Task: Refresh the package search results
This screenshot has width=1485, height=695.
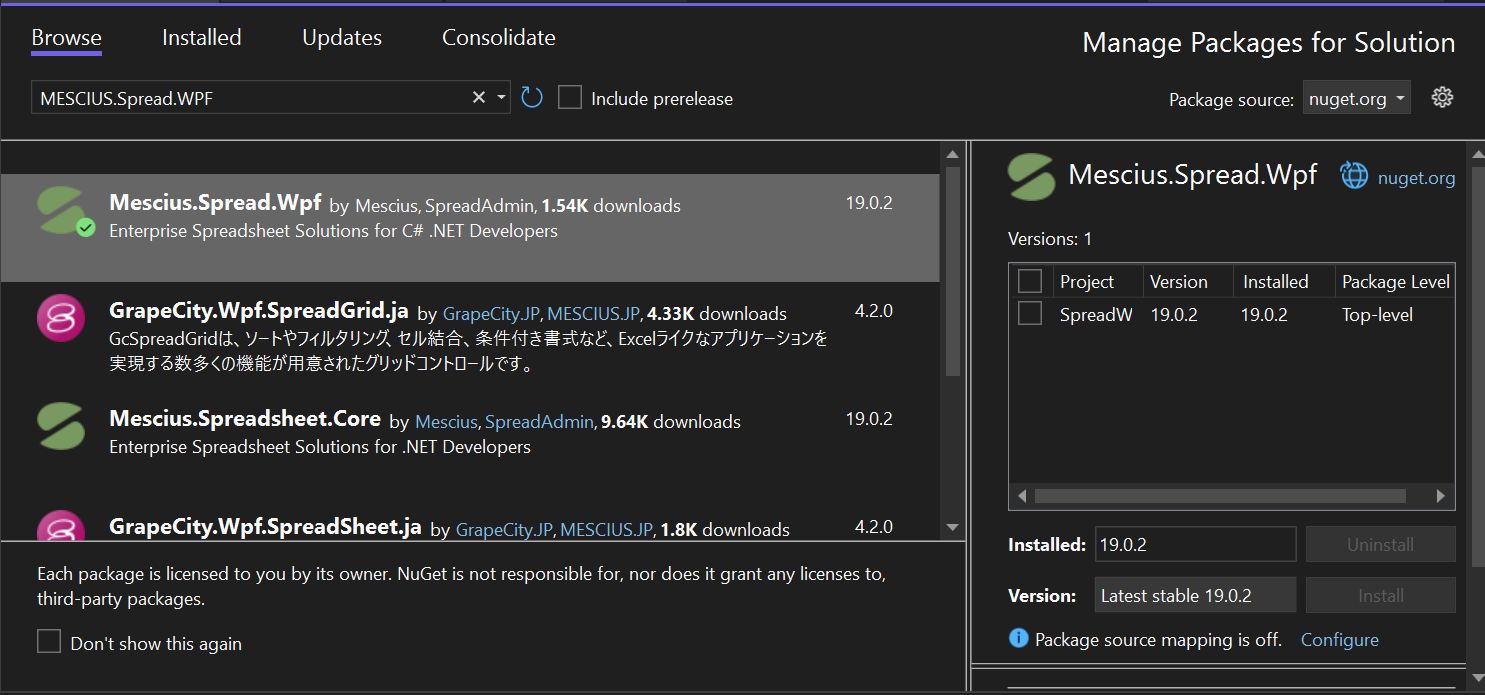Action: pos(532,97)
